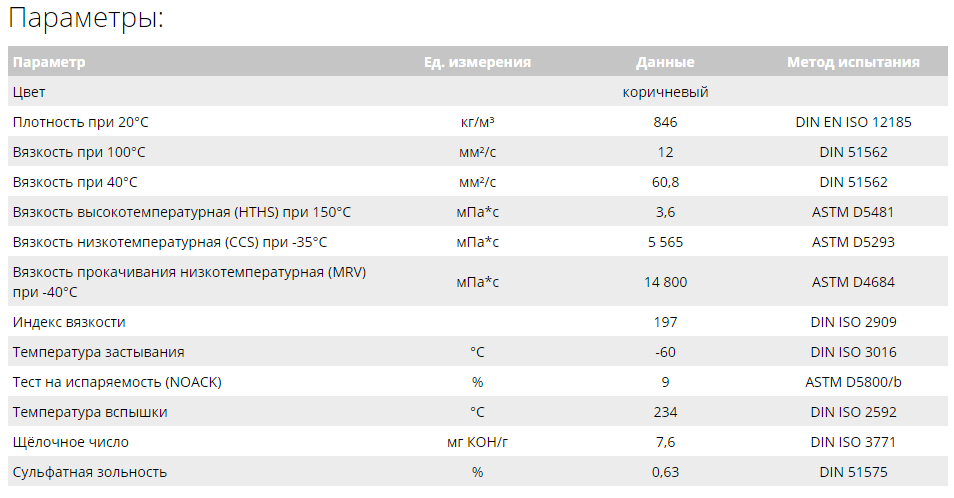Click the "DIN EN ISO 12185" test method

[x=853, y=122]
